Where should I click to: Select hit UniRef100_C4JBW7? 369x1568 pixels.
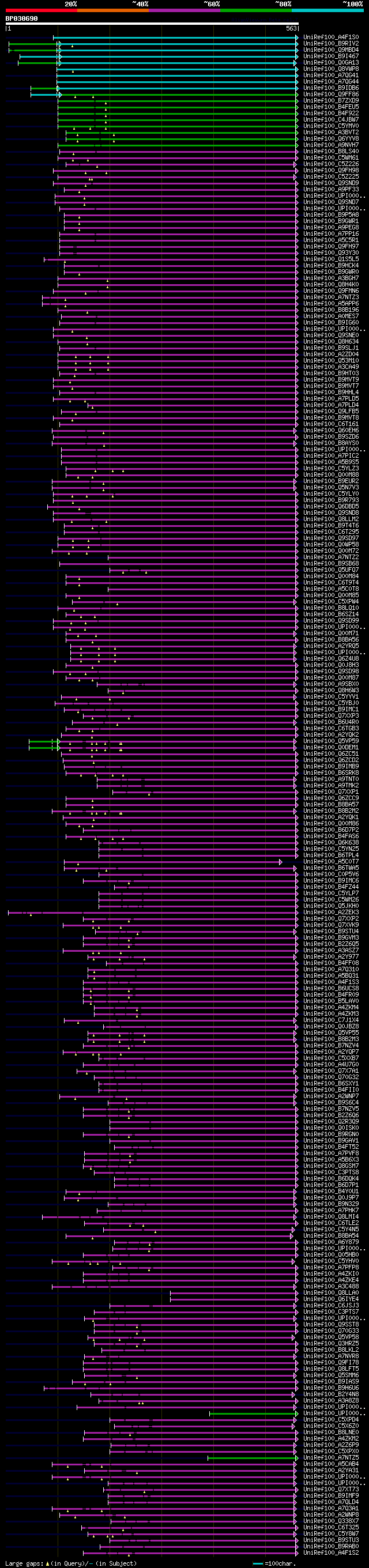[x=332, y=119]
